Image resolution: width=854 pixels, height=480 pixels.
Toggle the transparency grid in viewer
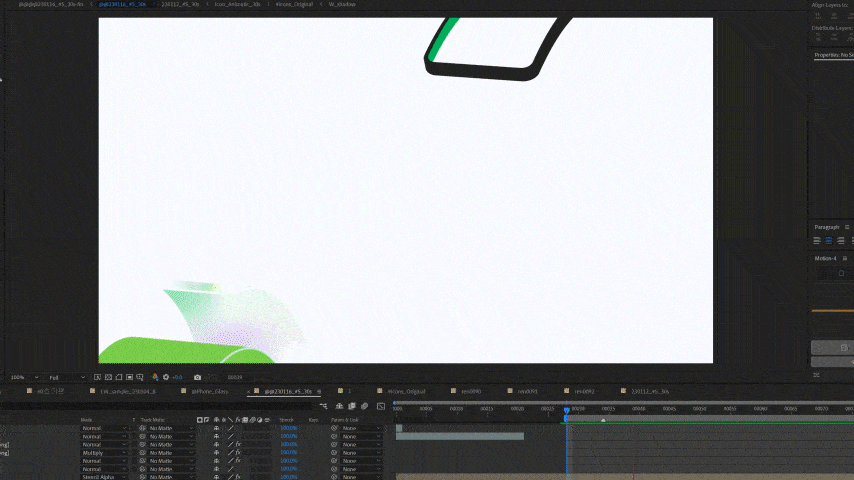pos(108,377)
